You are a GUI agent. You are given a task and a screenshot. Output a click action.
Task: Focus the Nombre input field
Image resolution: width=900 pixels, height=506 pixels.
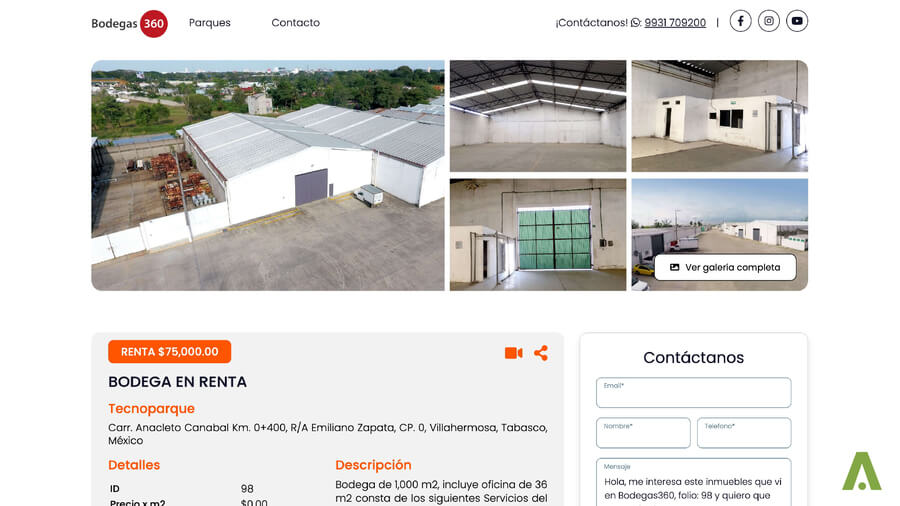coord(643,433)
